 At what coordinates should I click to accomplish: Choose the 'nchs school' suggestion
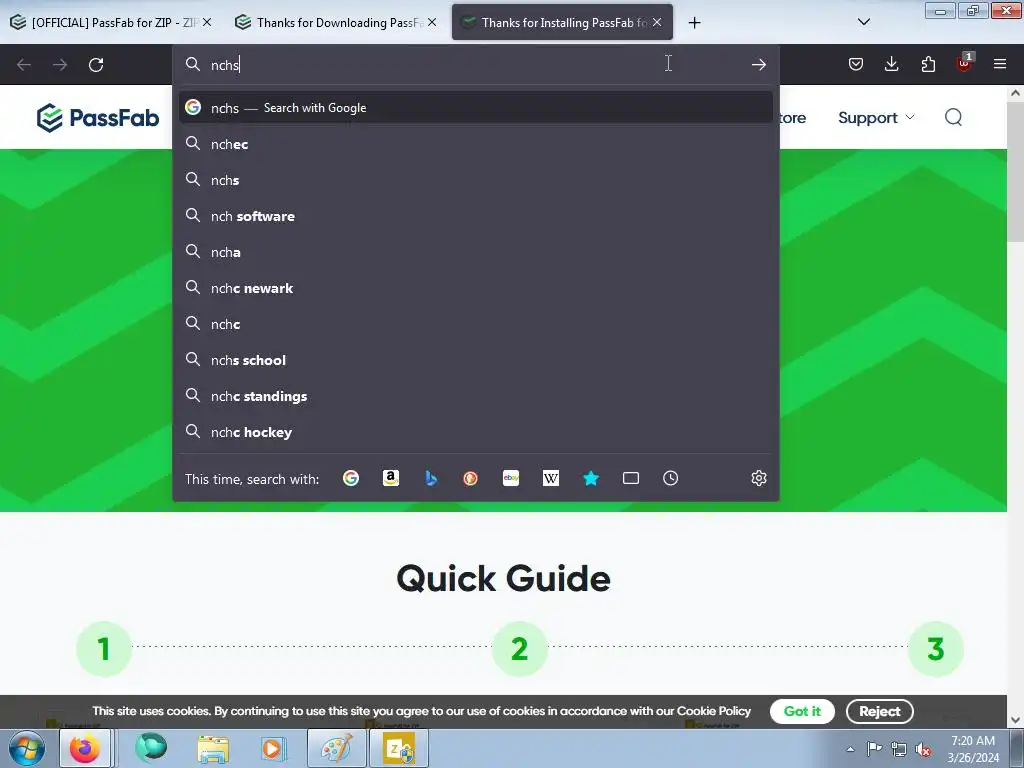[475, 360]
